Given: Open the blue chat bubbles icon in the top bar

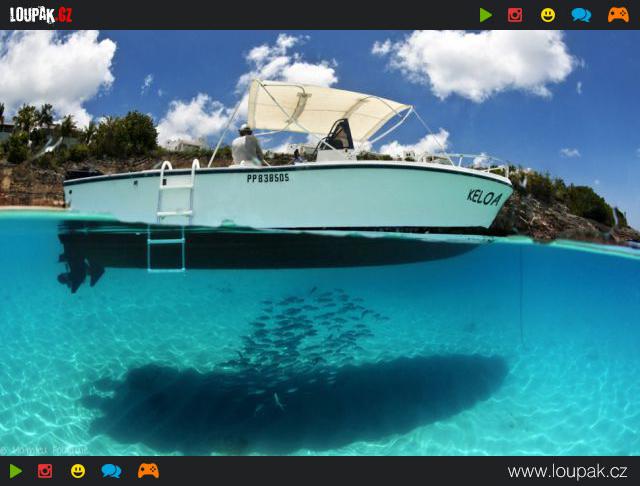Looking at the screenshot, I should coord(581,15).
